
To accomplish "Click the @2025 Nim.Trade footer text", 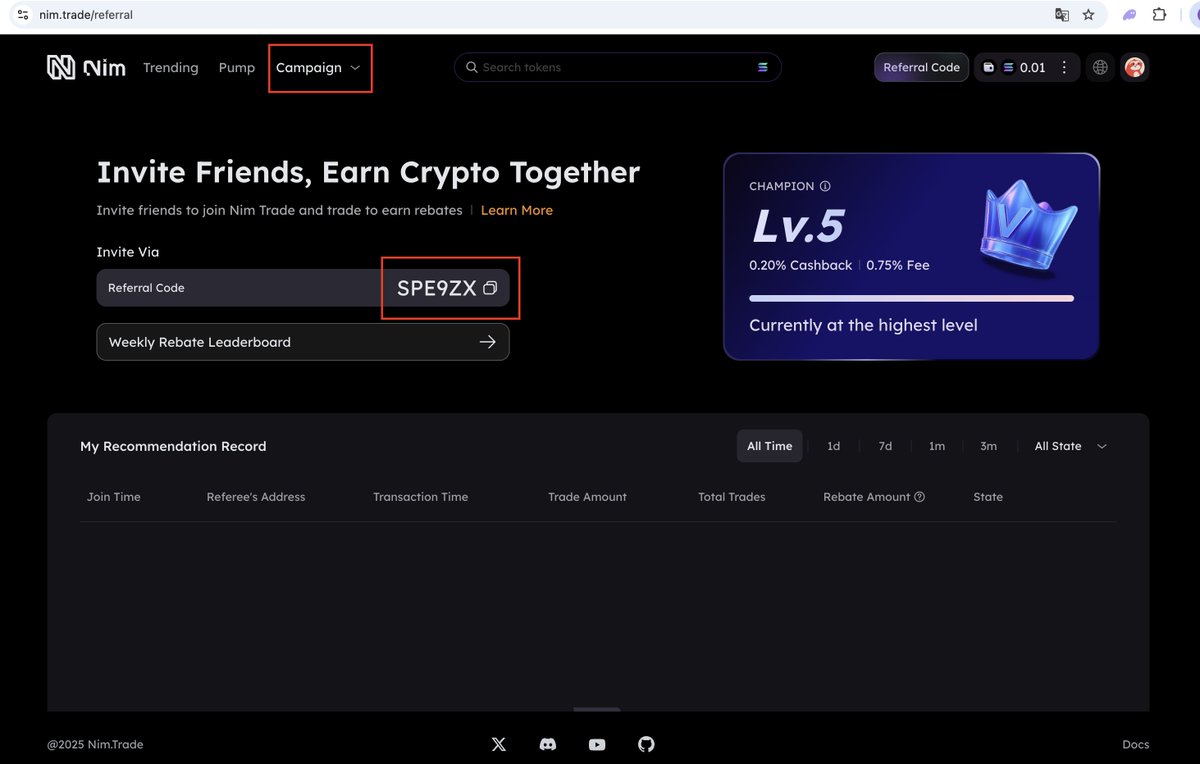I will 95,744.
